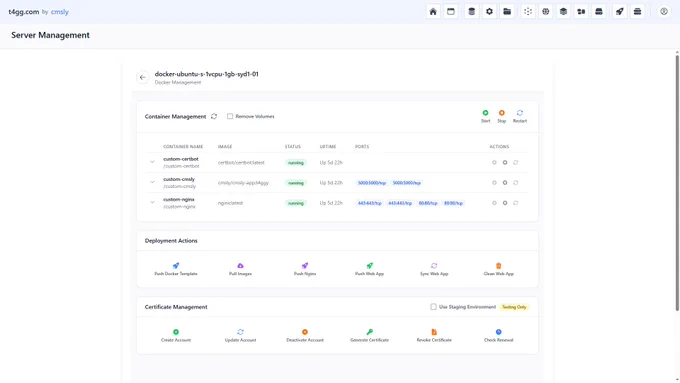Open the settings gear icon in top navigation

[489, 12]
